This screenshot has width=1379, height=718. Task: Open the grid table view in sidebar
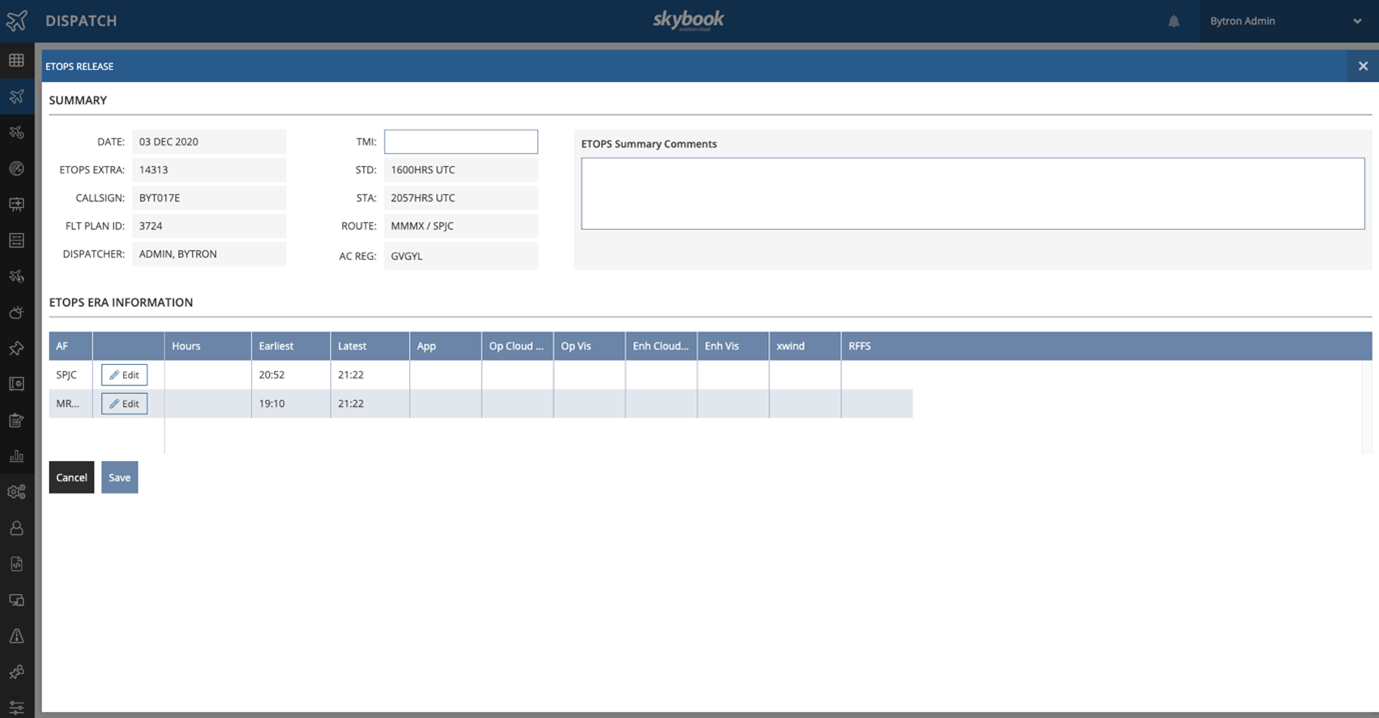tap(17, 60)
